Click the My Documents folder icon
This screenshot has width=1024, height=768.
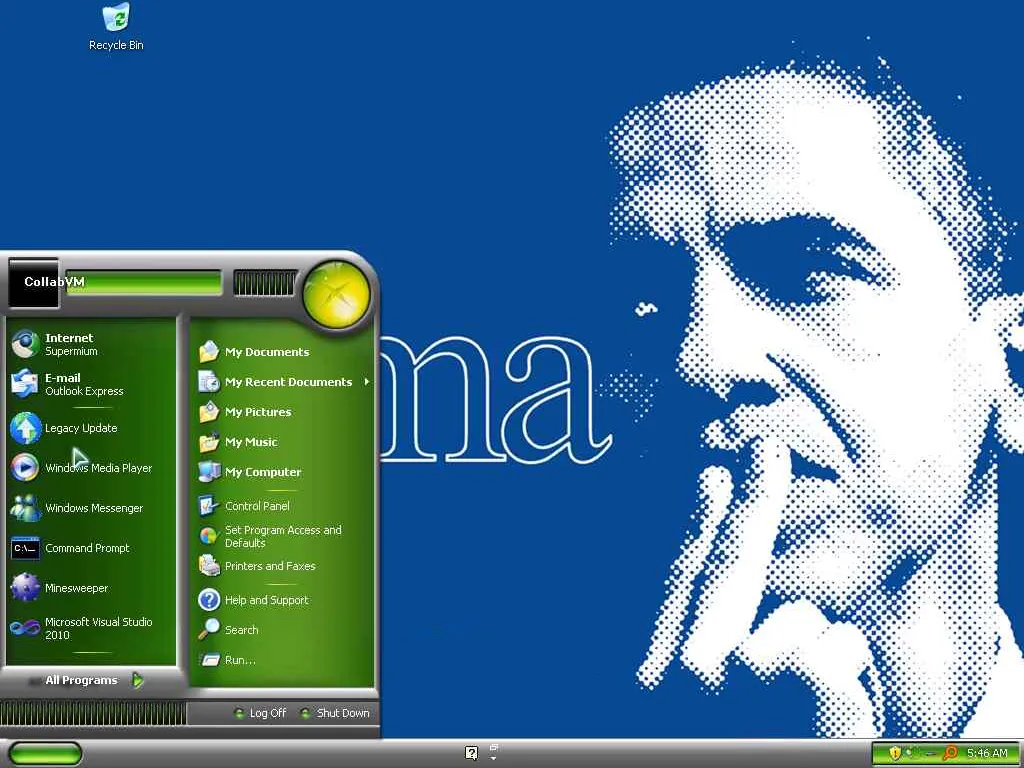click(x=209, y=352)
